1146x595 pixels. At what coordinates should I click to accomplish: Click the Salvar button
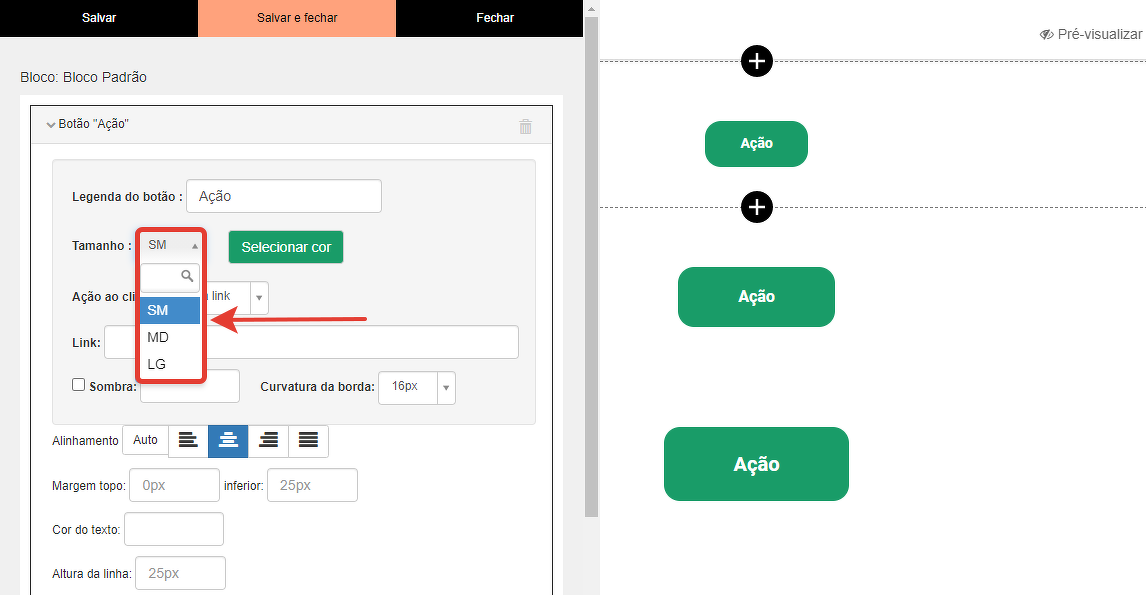point(99,18)
